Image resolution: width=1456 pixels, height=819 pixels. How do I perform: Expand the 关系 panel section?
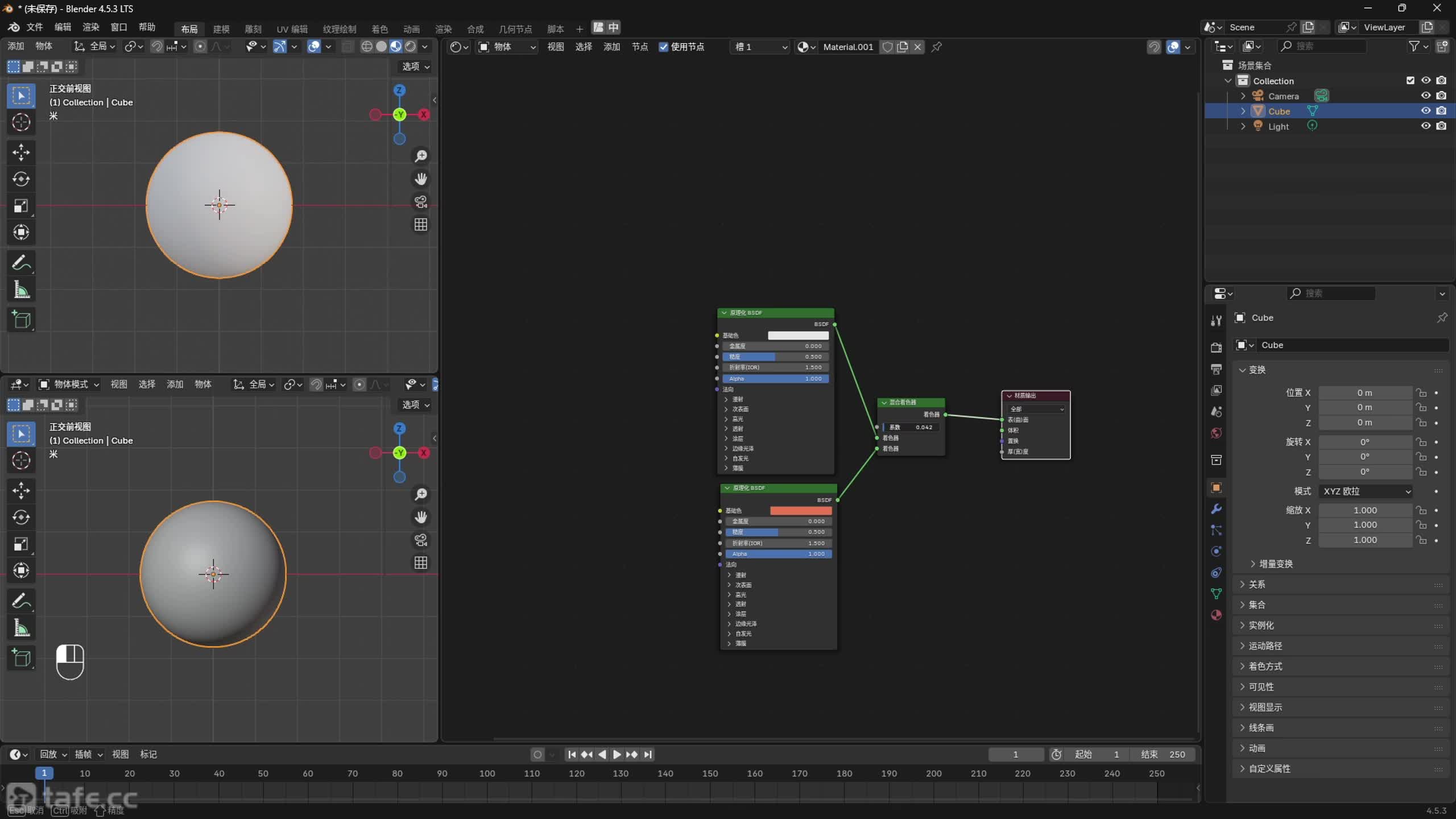click(1257, 584)
